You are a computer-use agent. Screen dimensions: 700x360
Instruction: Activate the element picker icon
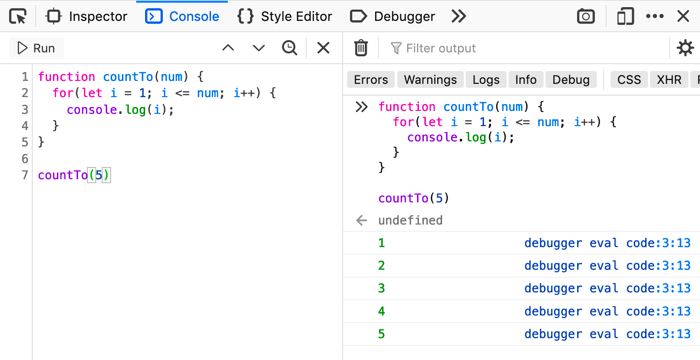tap(18, 17)
